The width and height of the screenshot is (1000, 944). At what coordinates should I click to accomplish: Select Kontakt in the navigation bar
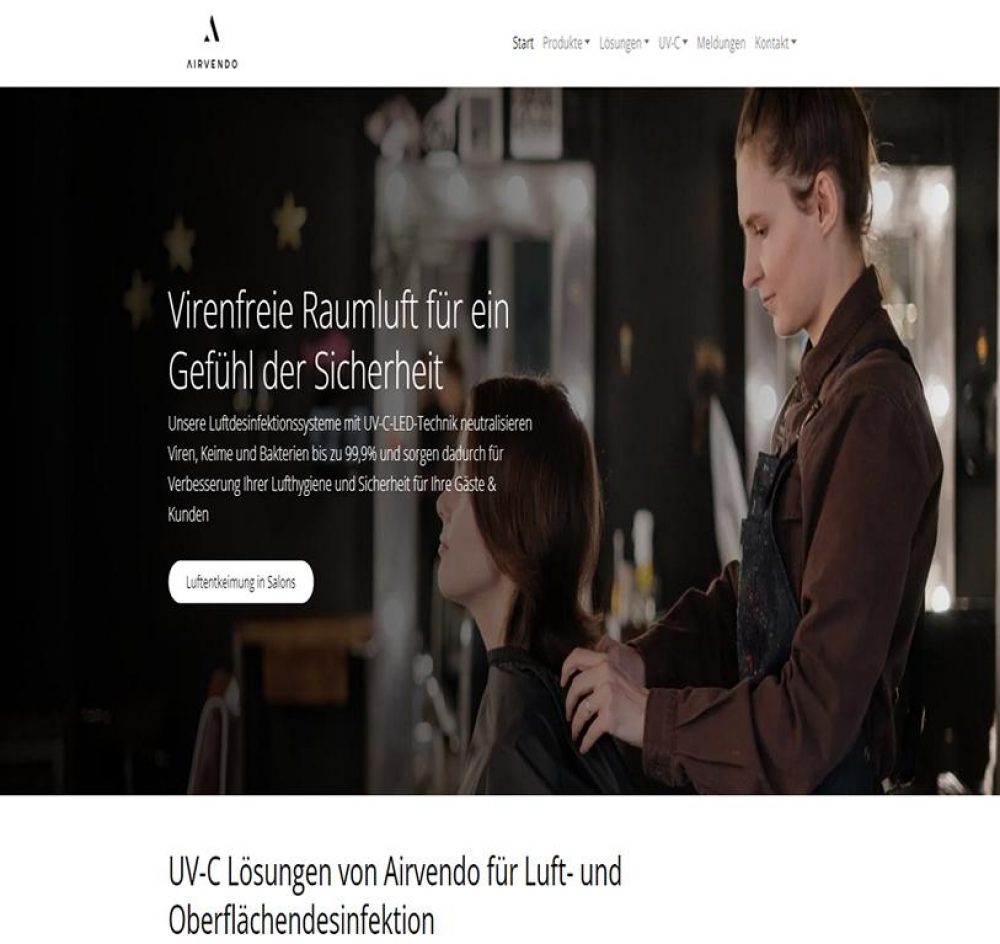point(772,43)
